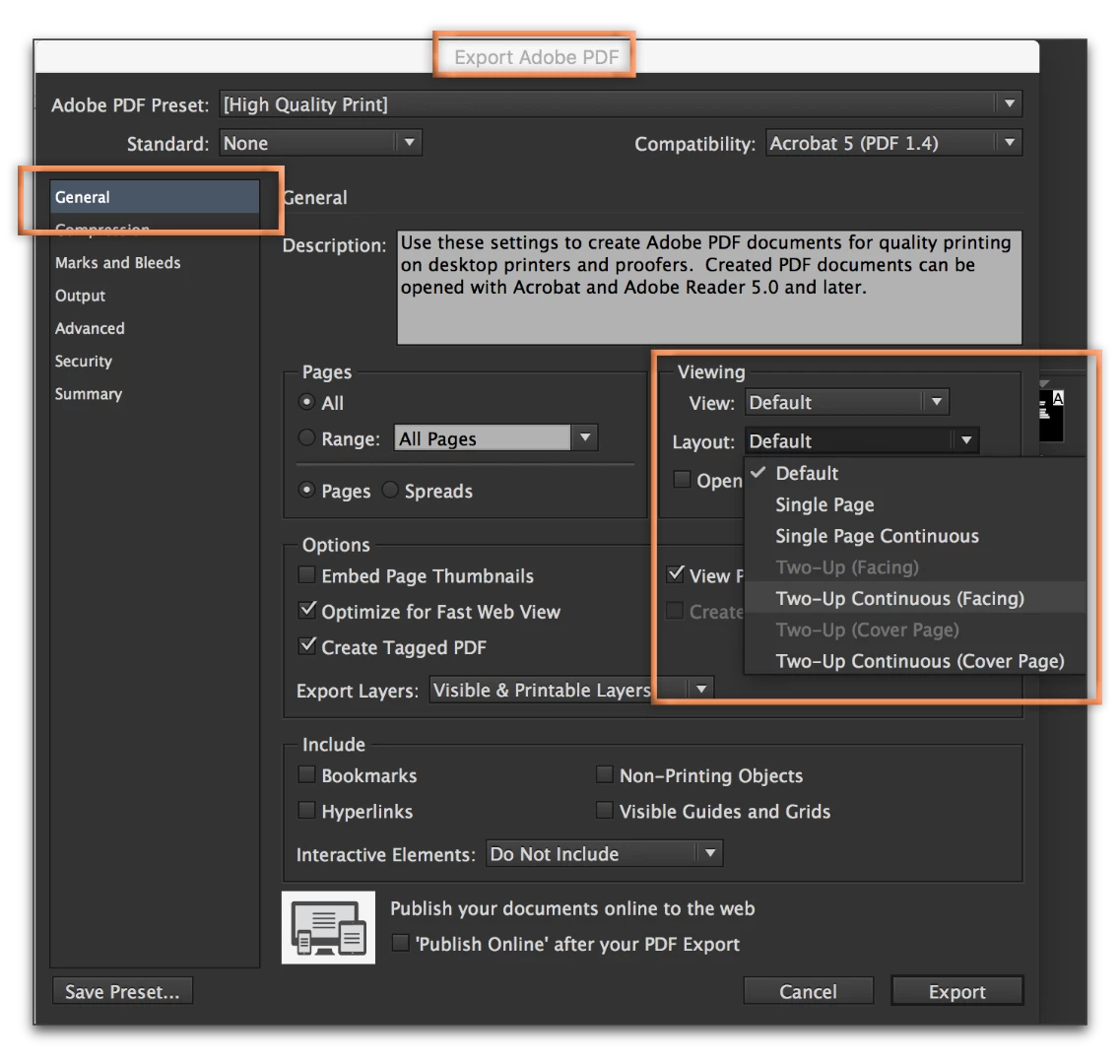This screenshot has height=1064, width=1120.
Task: Click the Cancel button
Action: point(808,991)
